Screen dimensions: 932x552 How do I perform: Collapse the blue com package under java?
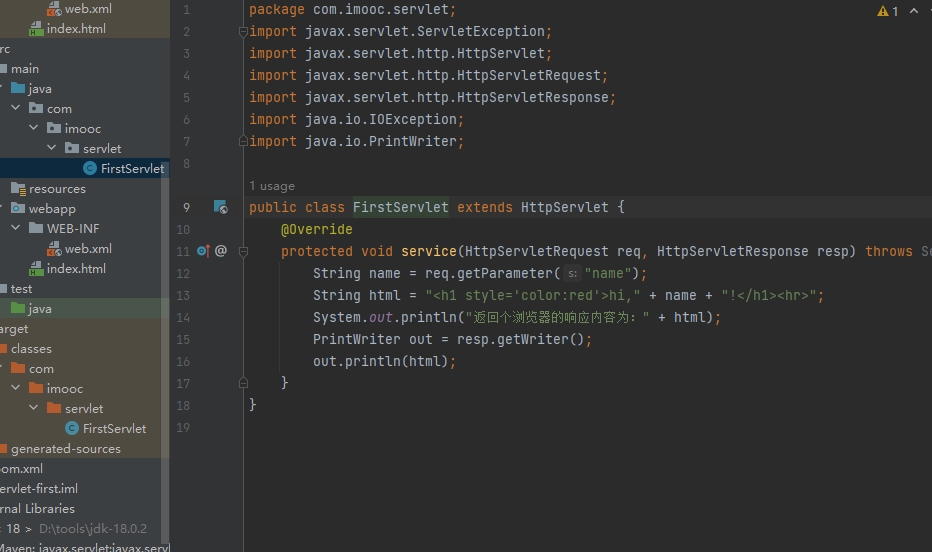[x=17, y=109]
